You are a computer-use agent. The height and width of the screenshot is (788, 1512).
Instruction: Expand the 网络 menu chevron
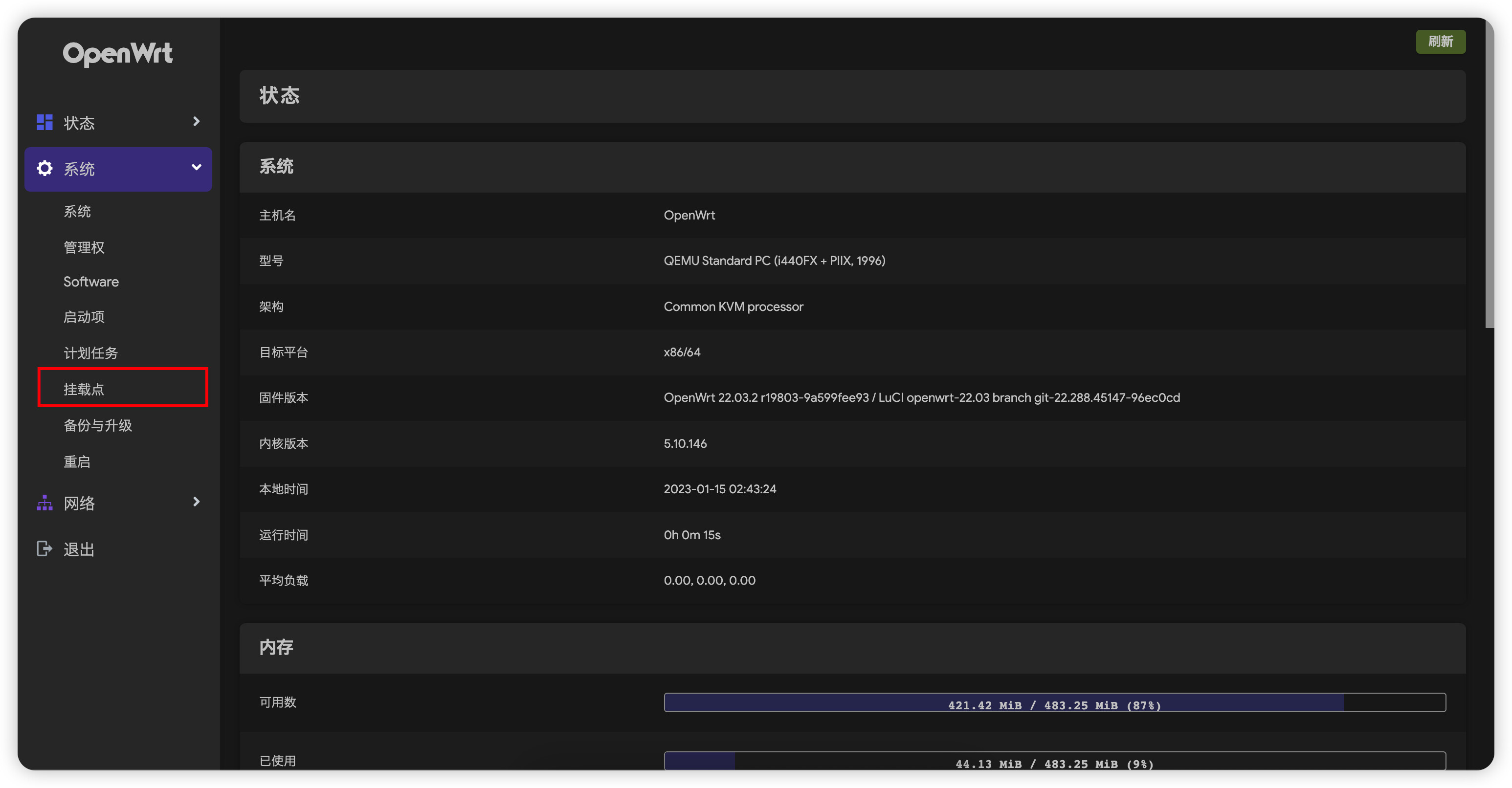click(197, 502)
